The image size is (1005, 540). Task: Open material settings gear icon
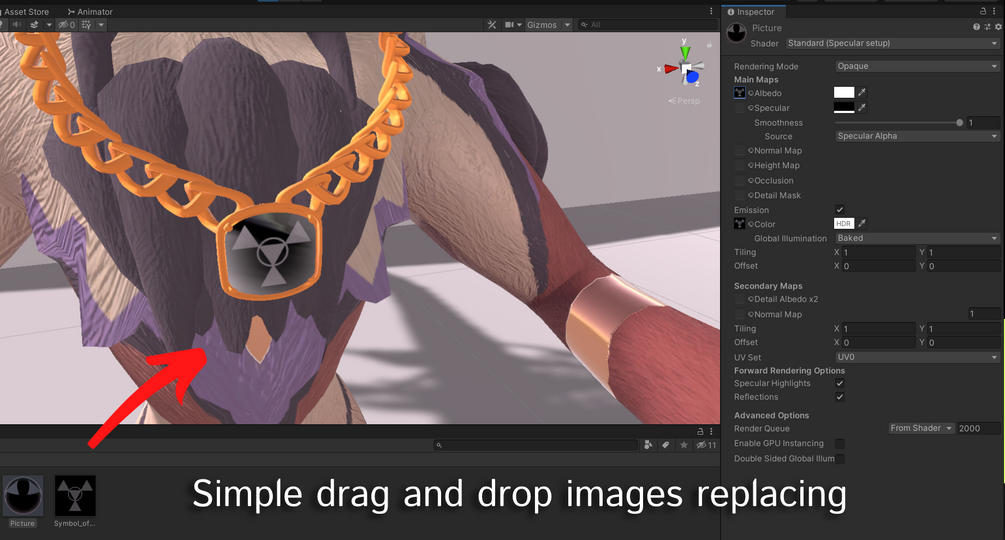998,27
